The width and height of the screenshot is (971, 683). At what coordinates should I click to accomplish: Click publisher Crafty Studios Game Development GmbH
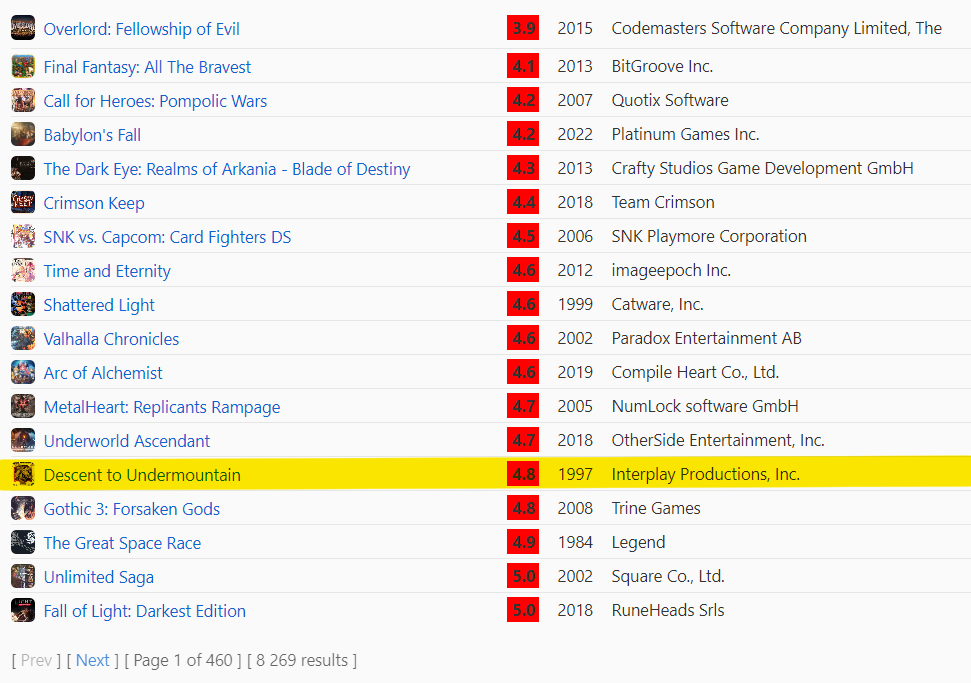click(x=762, y=168)
